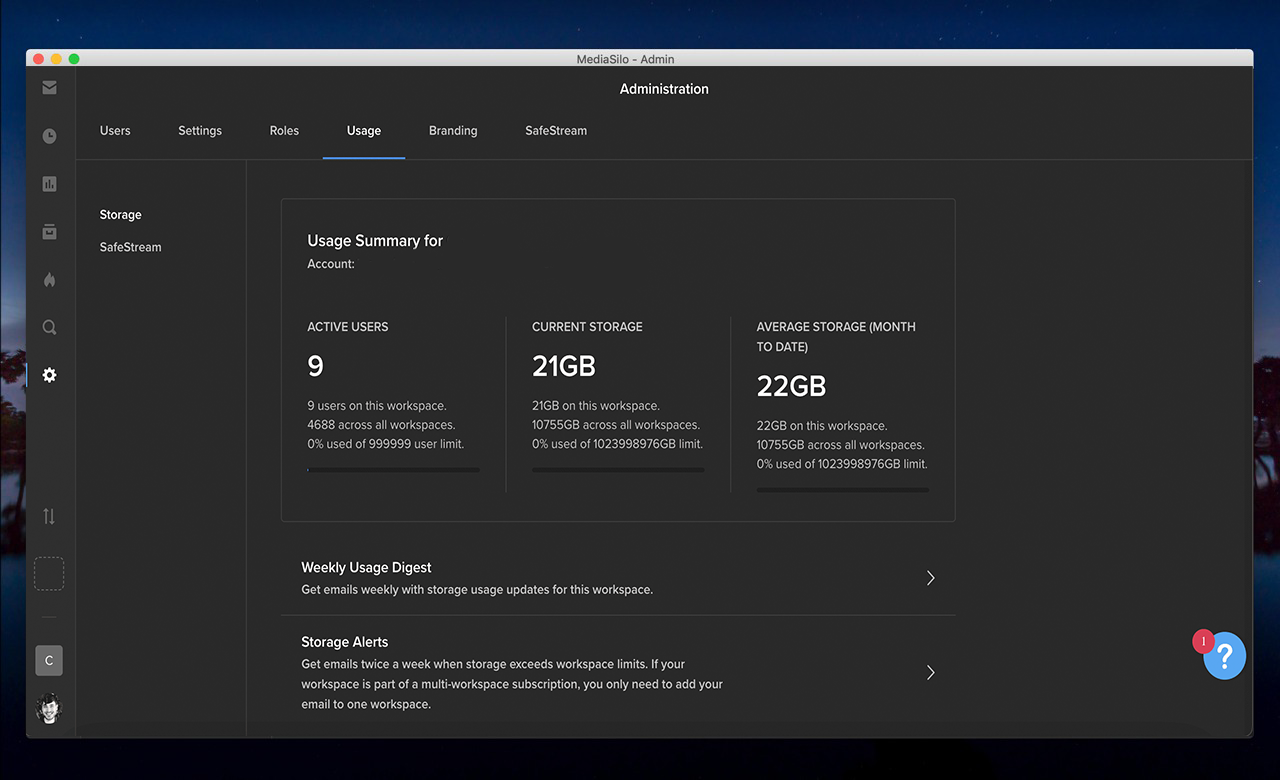Image resolution: width=1280 pixels, height=780 pixels.
Task: Select SafeStream in the left usage menu
Action: pos(130,247)
